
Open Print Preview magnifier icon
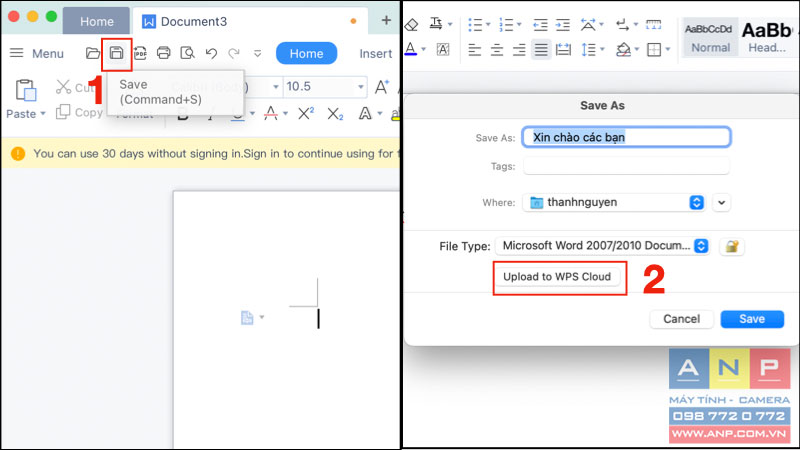(187, 53)
